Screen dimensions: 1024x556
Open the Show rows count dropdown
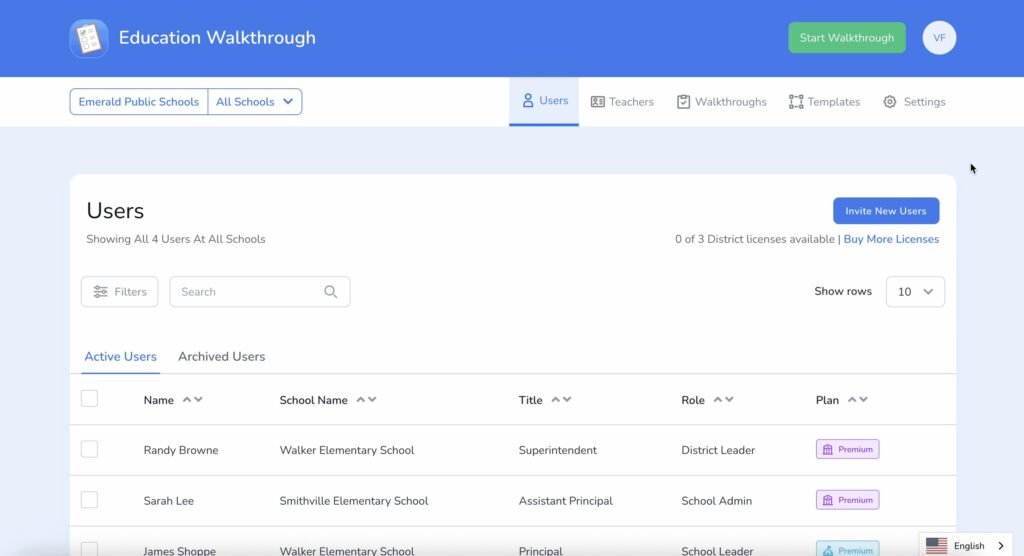(x=915, y=292)
